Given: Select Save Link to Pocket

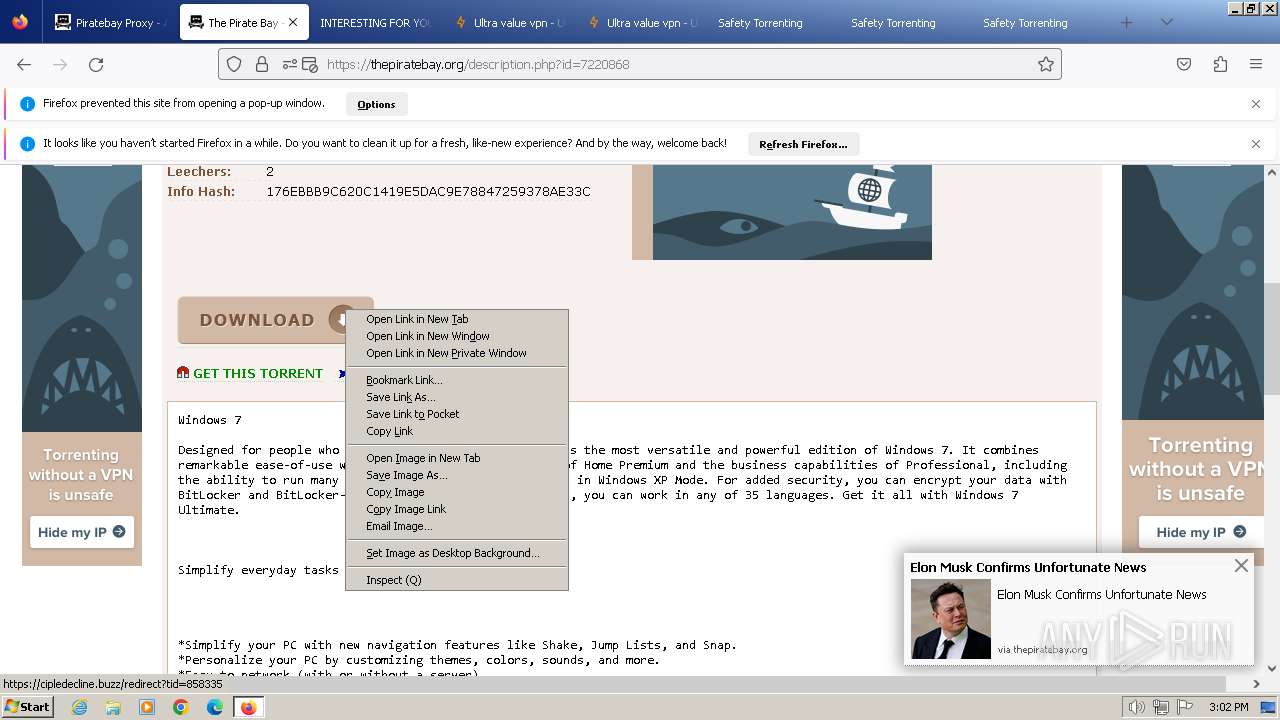Looking at the screenshot, I should tap(457, 414).
